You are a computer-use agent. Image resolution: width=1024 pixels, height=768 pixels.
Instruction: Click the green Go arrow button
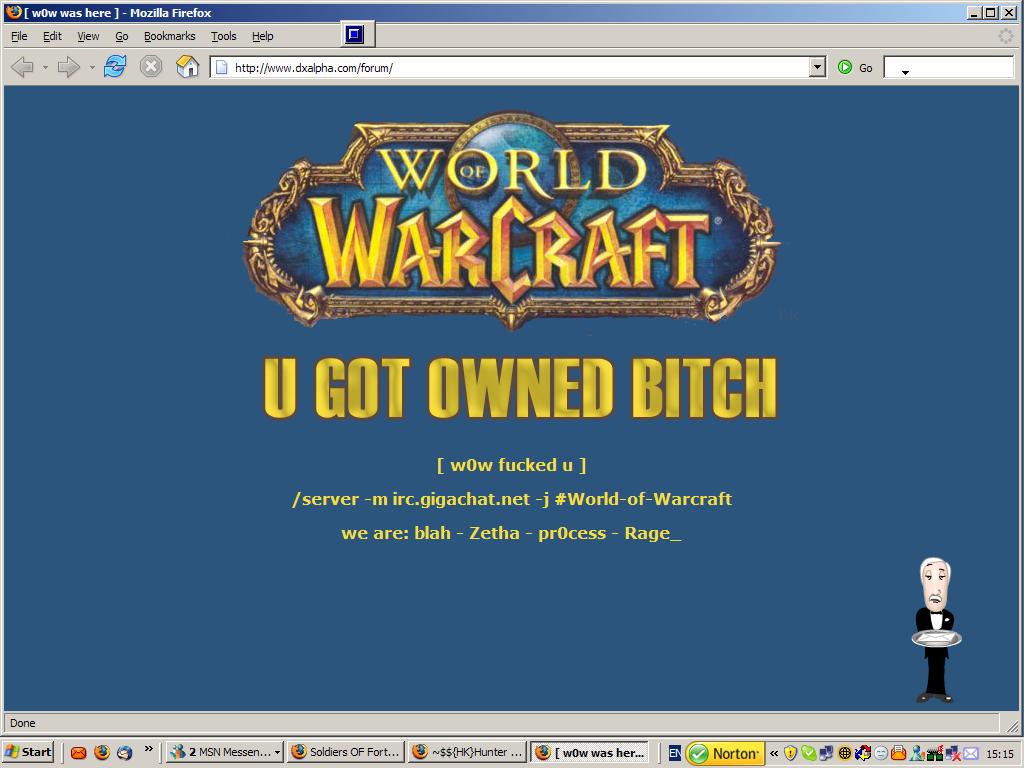pos(844,67)
